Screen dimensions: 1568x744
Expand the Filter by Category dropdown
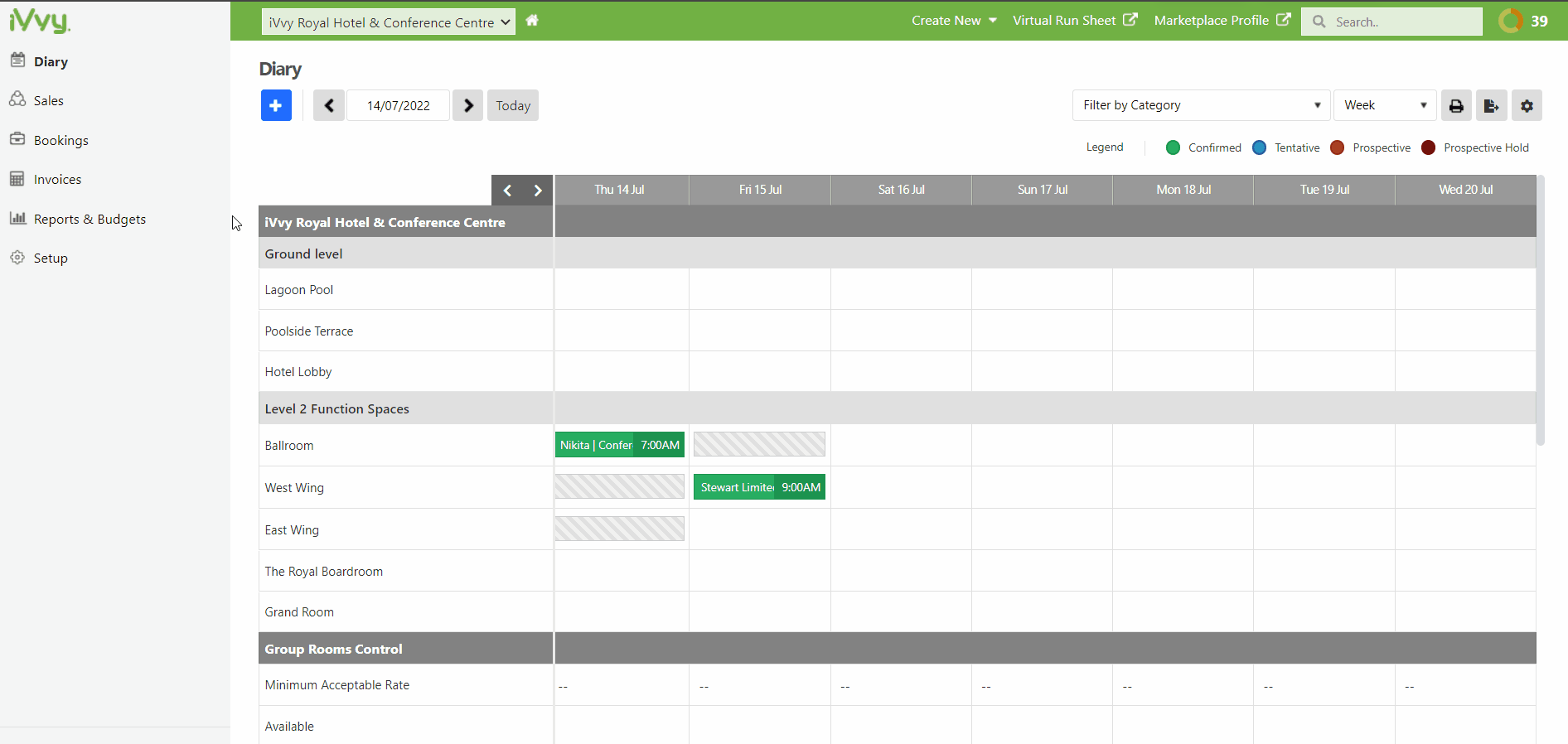(x=1201, y=105)
